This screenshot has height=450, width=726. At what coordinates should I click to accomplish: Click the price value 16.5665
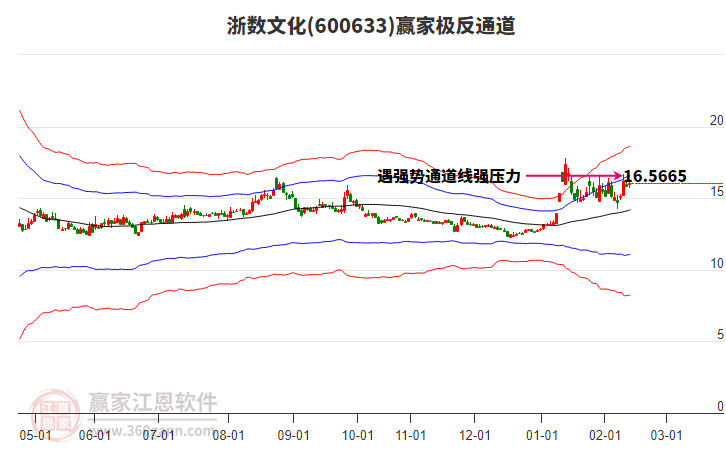(x=656, y=176)
